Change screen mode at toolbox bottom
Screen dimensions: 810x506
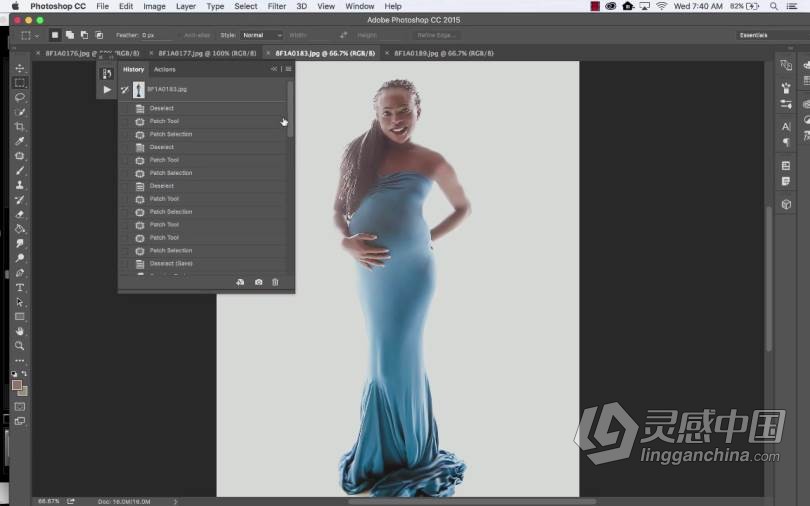(20, 421)
